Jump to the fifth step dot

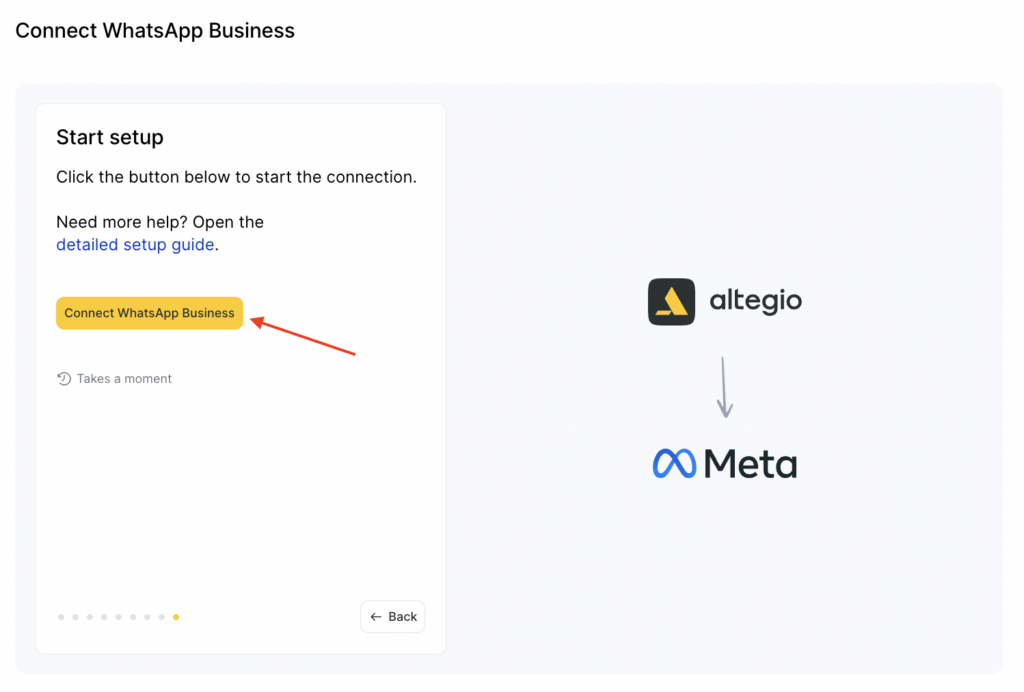point(119,617)
